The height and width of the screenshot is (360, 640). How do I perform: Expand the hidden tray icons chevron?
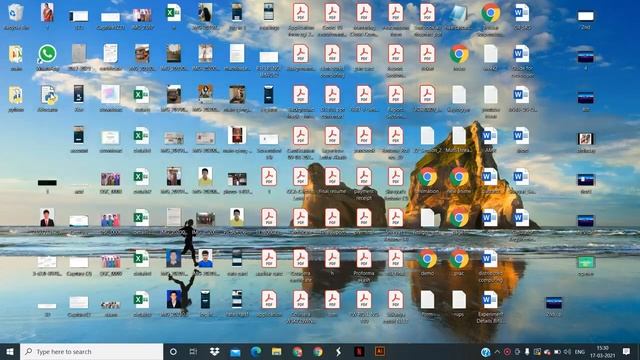coord(497,352)
